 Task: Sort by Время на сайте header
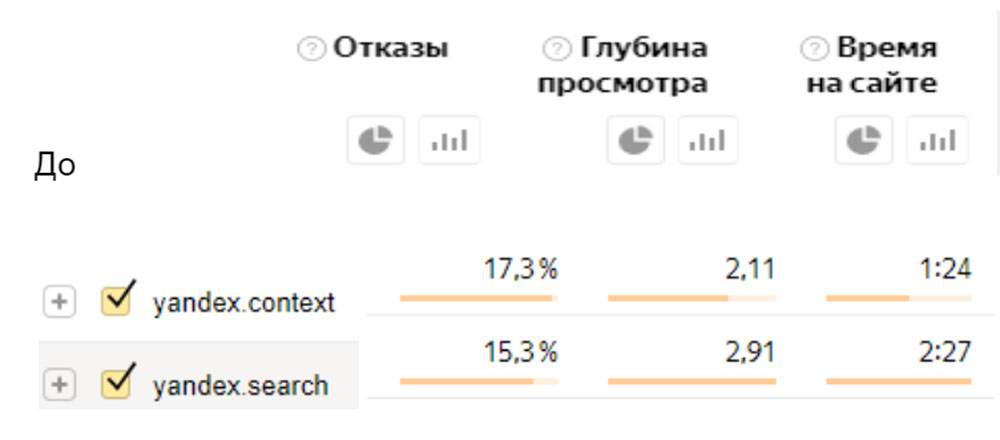(x=872, y=66)
